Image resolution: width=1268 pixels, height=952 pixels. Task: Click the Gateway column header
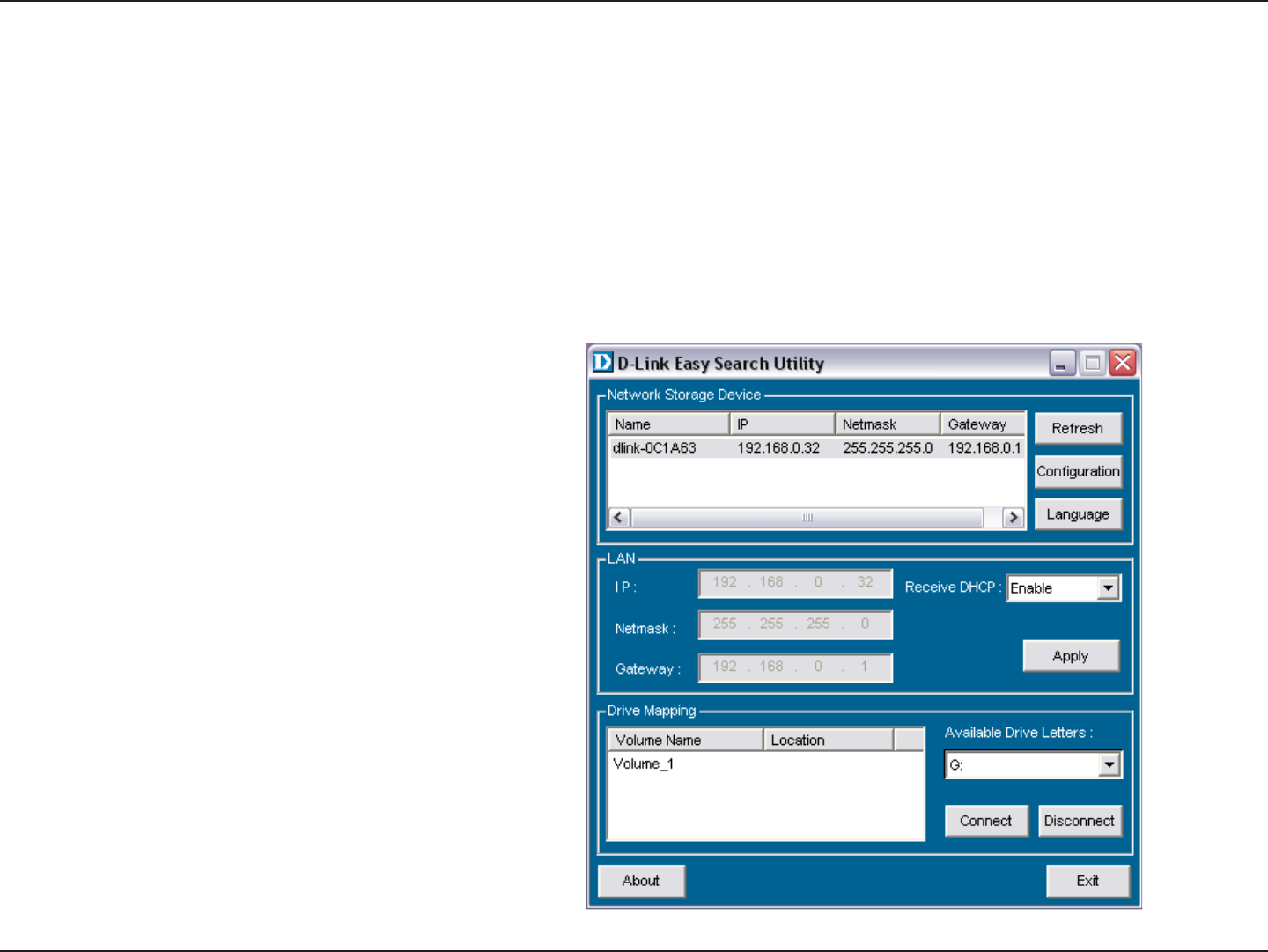click(983, 424)
